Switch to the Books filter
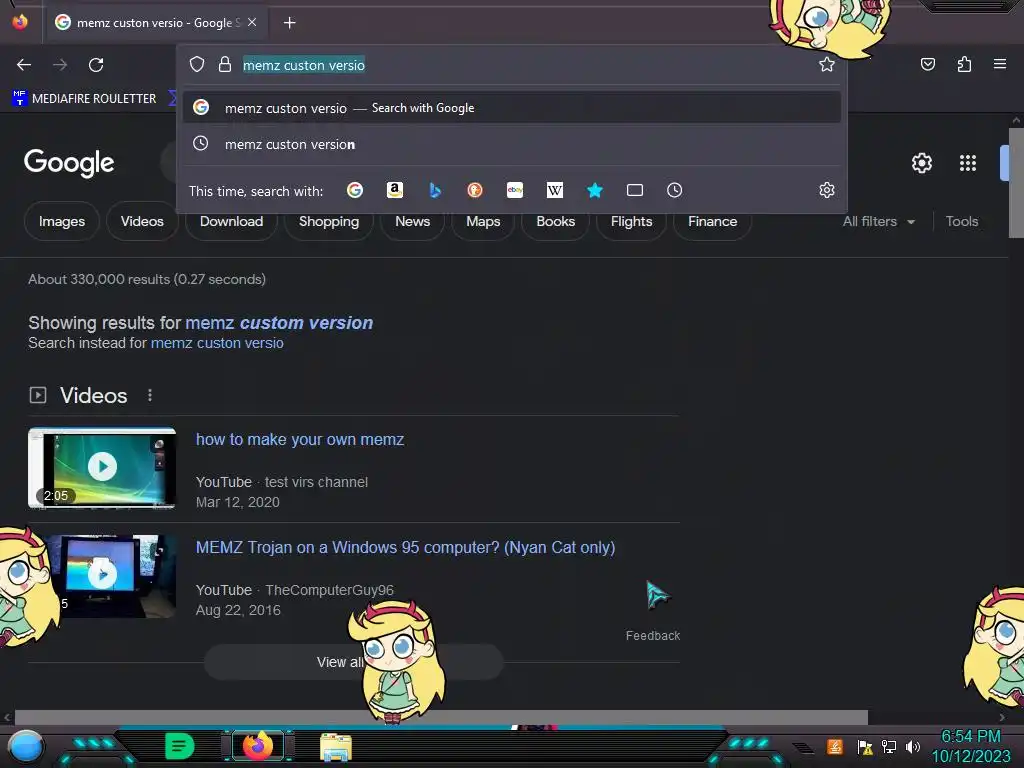 click(555, 221)
